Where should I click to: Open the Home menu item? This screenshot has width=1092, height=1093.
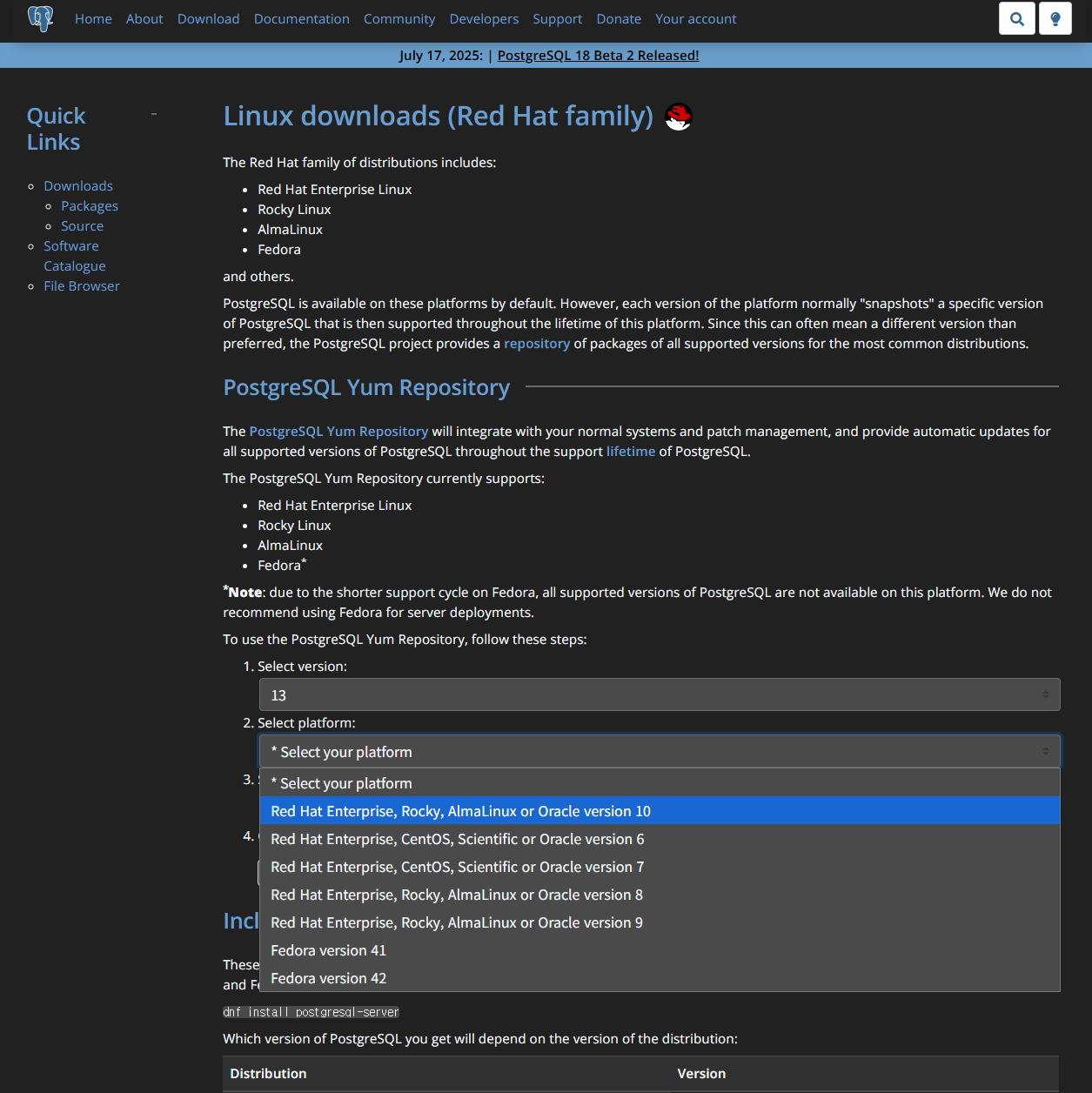tap(93, 18)
